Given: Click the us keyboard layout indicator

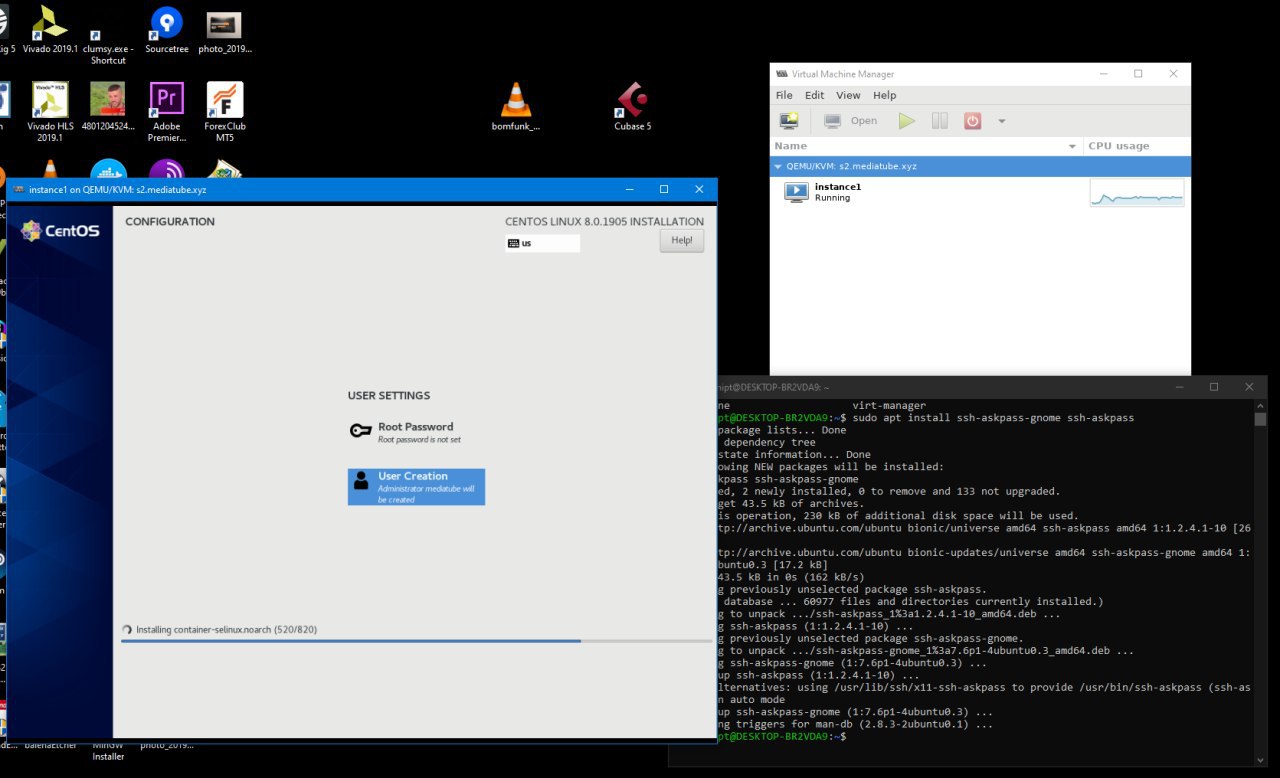Looking at the screenshot, I should point(542,243).
